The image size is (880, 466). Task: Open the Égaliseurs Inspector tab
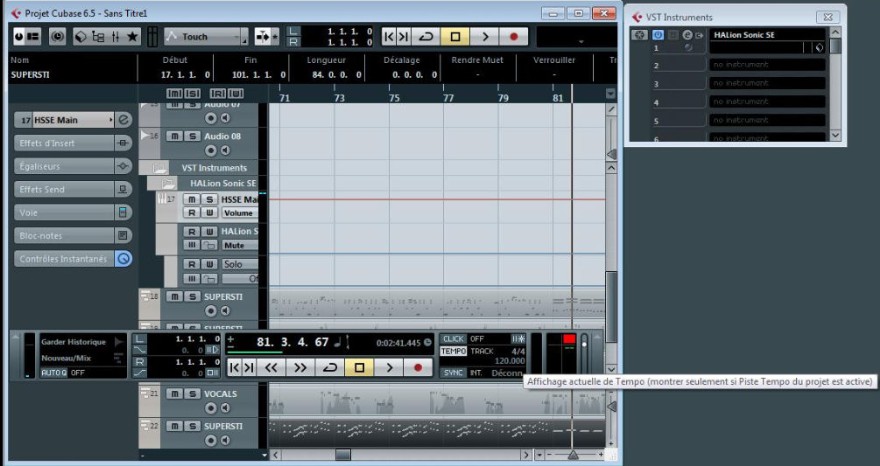pyautogui.click(x=64, y=166)
